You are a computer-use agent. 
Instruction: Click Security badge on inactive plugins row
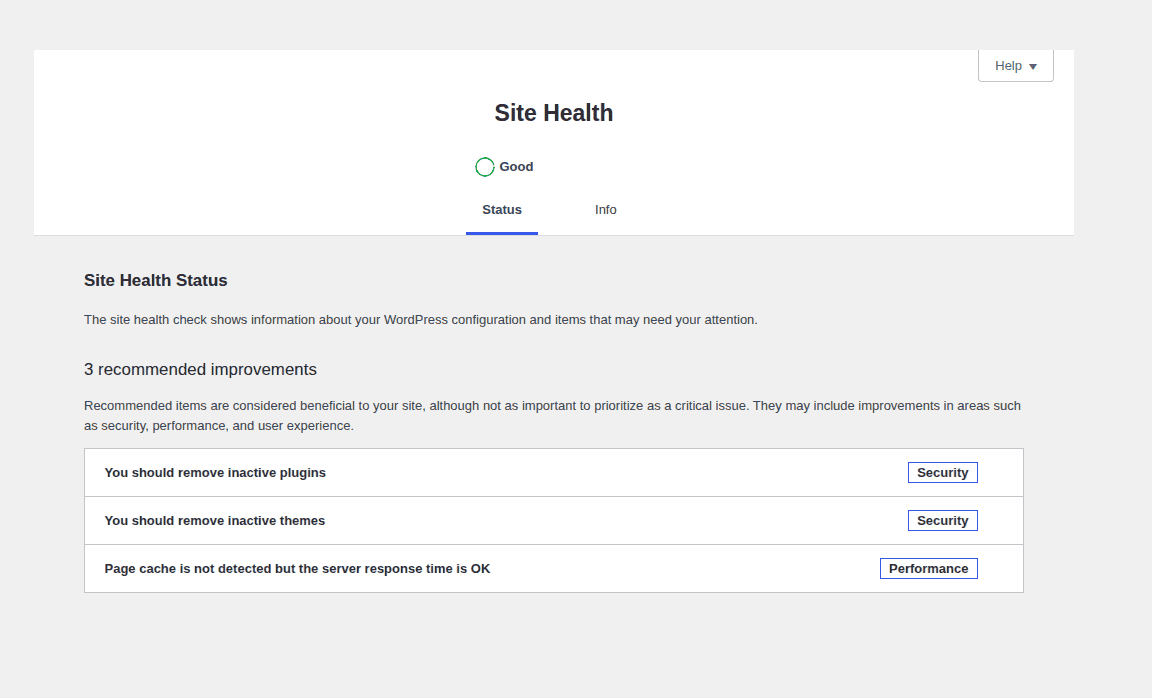pyautogui.click(x=943, y=472)
